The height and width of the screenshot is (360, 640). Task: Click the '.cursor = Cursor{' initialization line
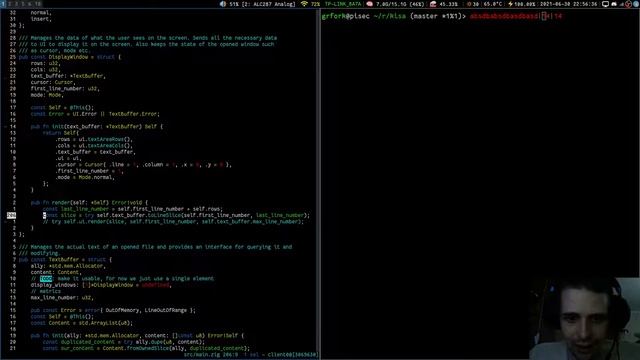[144, 164]
